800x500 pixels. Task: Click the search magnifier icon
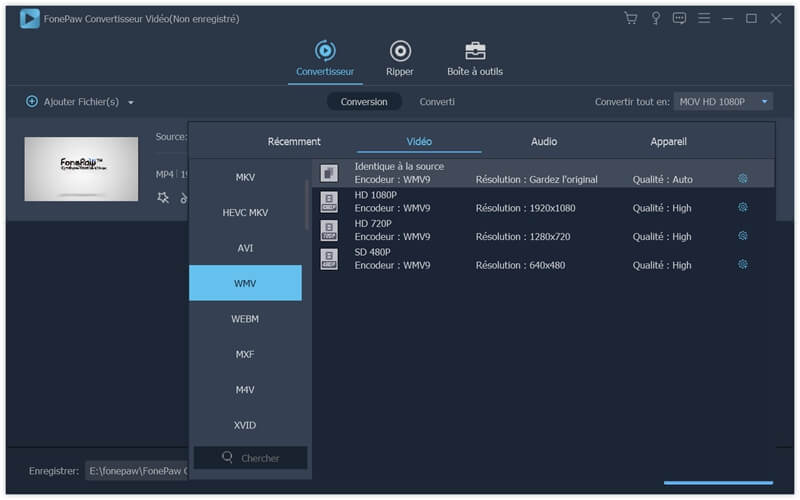pyautogui.click(x=228, y=457)
